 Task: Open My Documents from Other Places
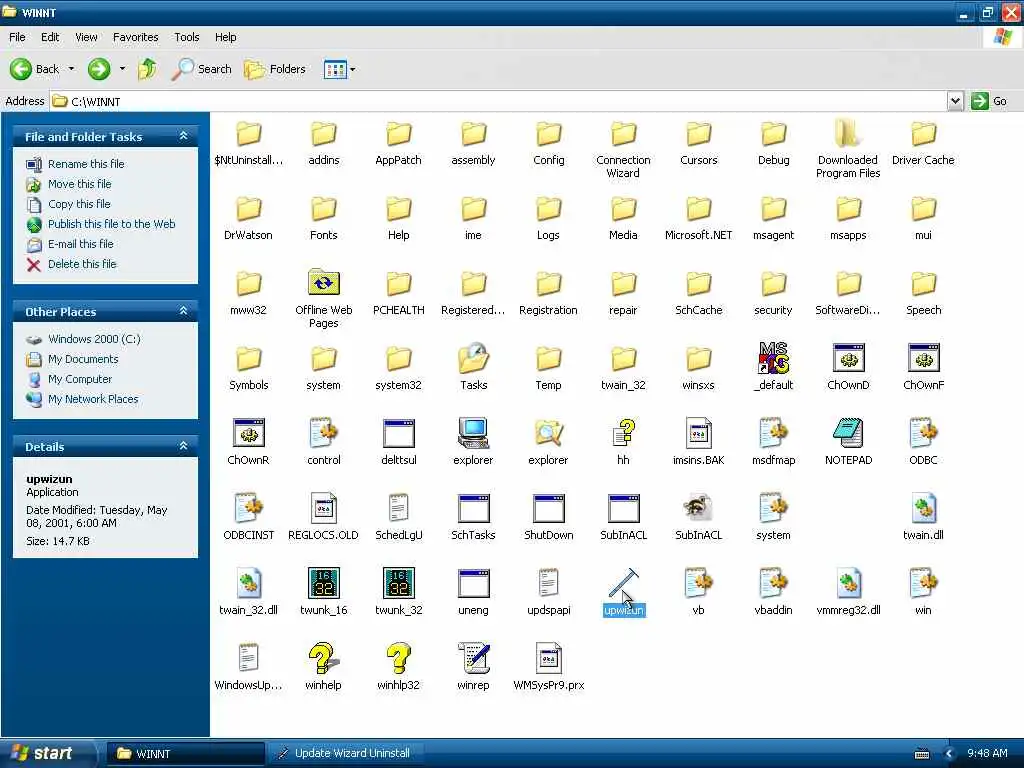[83, 359]
